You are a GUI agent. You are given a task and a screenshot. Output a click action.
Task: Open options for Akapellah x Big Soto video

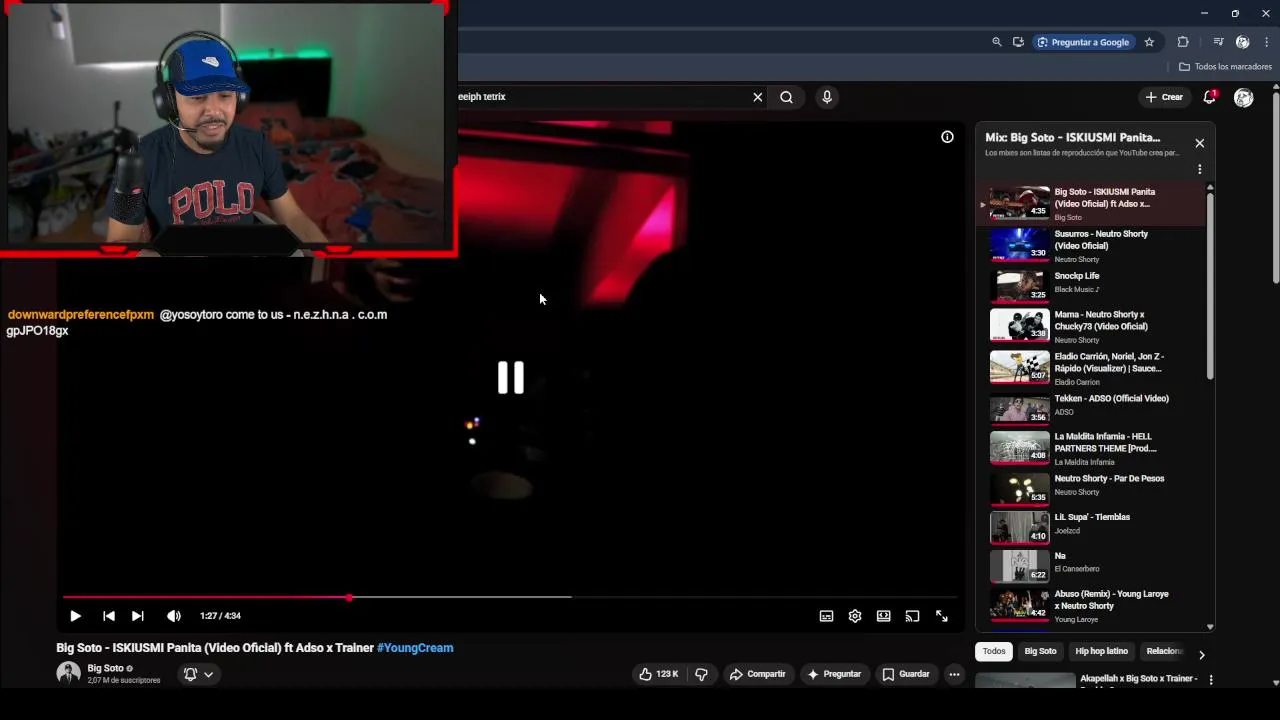(x=1211, y=680)
